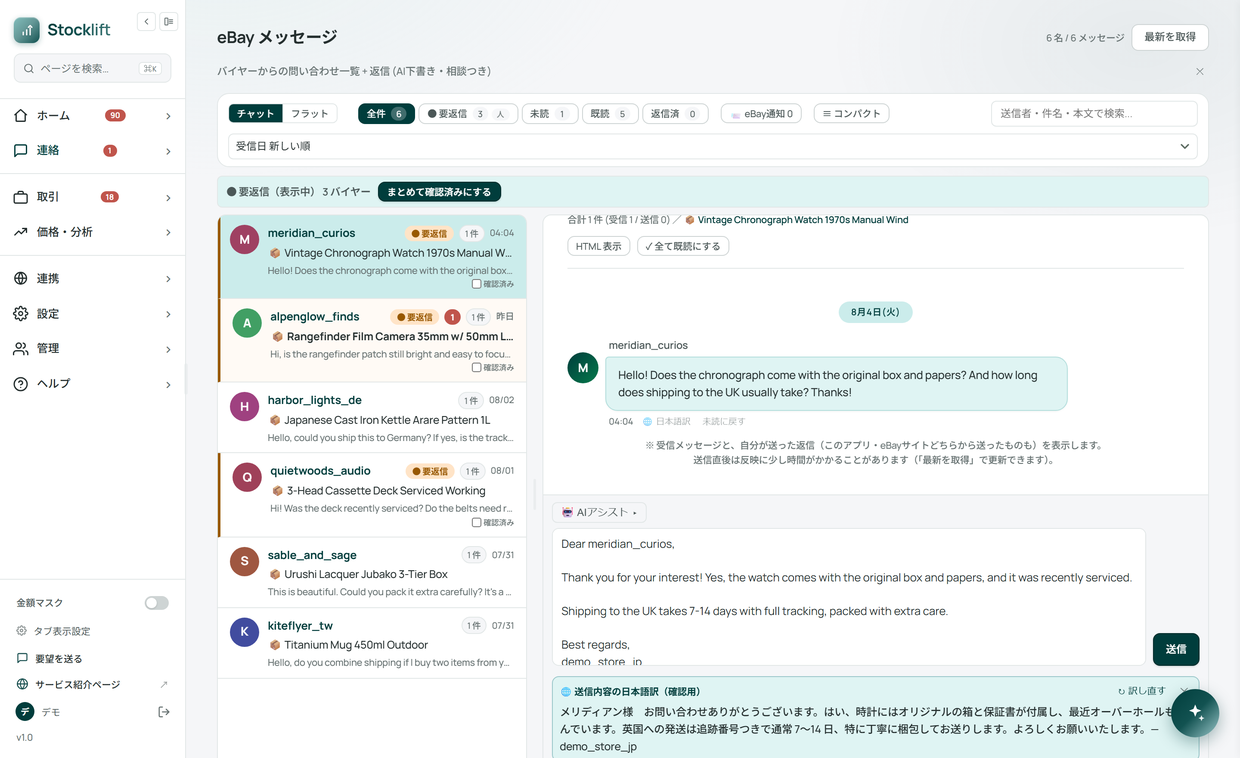Open 連絡 via its speech bubble icon
Screen dimensions: 1240x758
[x=21, y=151]
